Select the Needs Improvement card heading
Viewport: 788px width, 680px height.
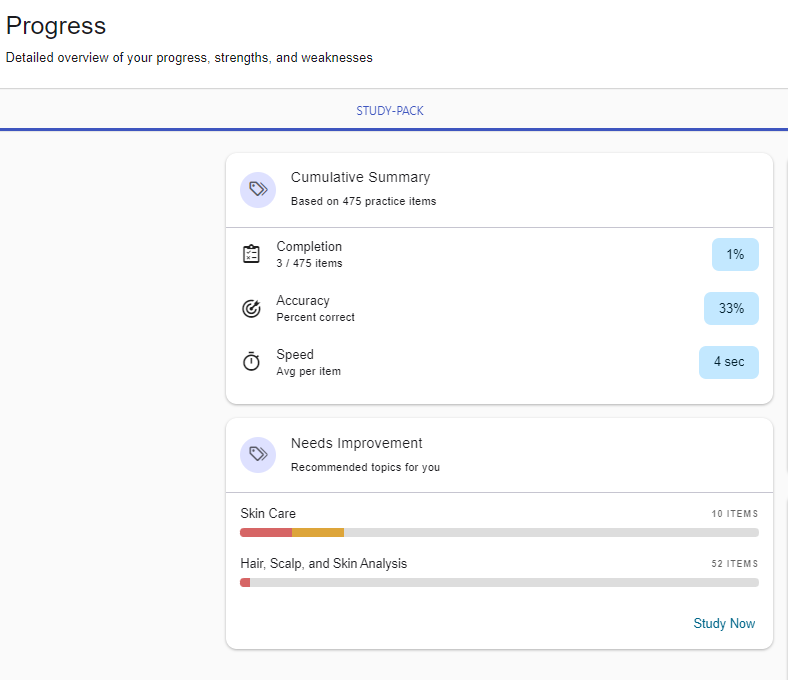click(x=356, y=443)
